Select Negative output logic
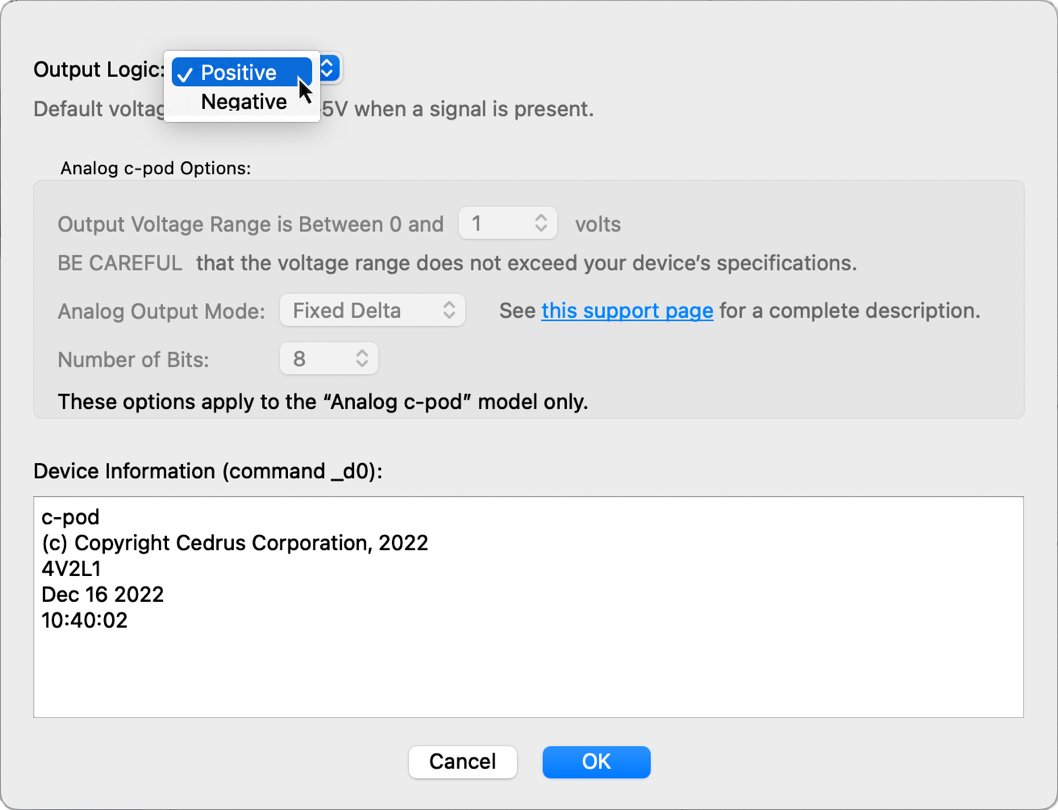The width and height of the screenshot is (1058, 810). [243, 101]
